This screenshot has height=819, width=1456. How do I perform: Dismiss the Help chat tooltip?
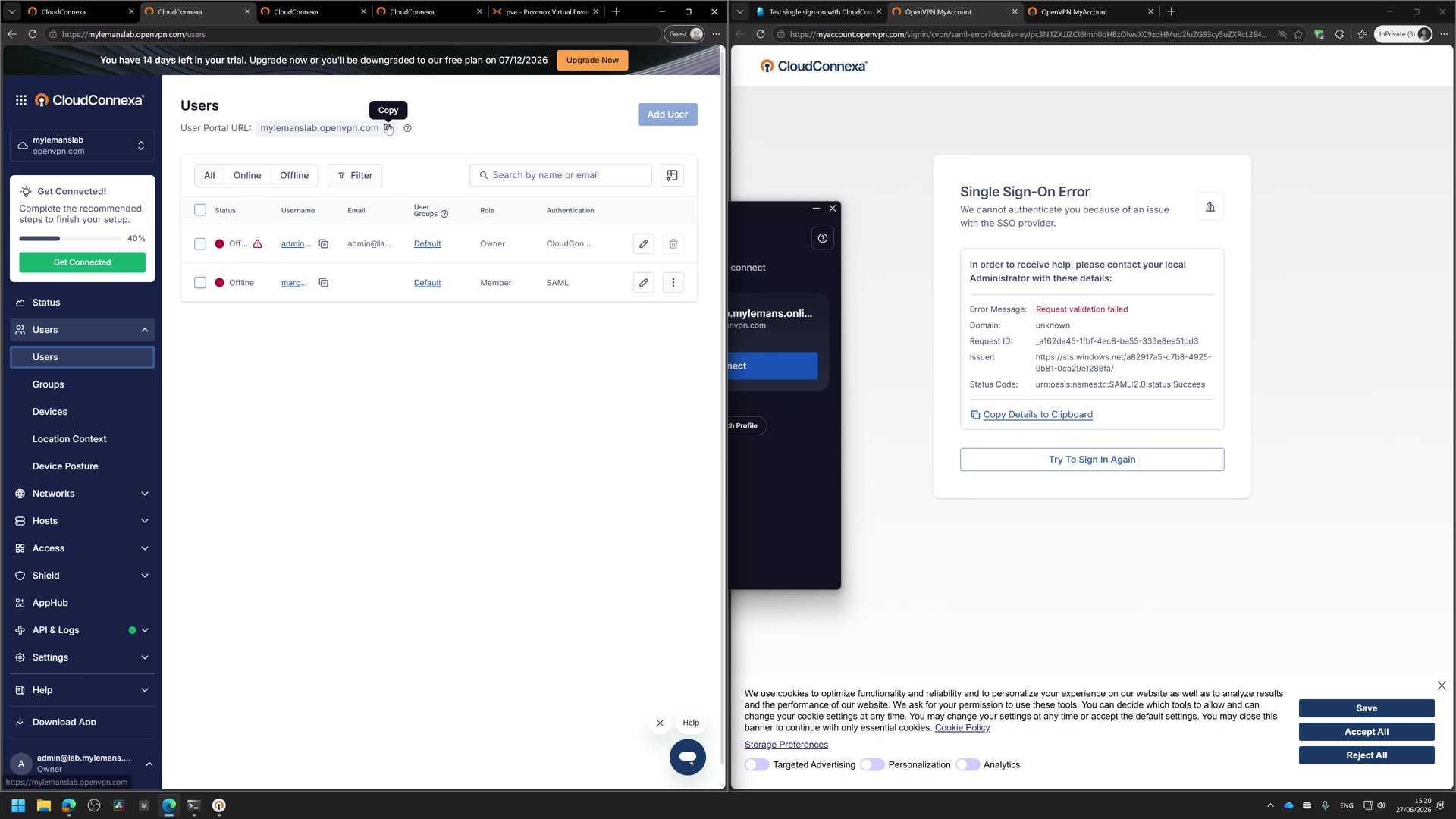point(660,723)
